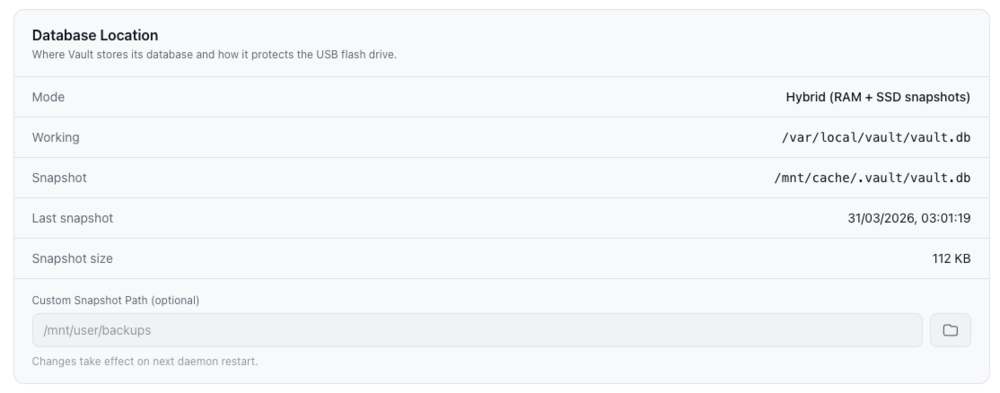Screen dimensions: 1000x393
Task: Select the Vault storage description text
Action: pyautogui.click(x=214, y=55)
